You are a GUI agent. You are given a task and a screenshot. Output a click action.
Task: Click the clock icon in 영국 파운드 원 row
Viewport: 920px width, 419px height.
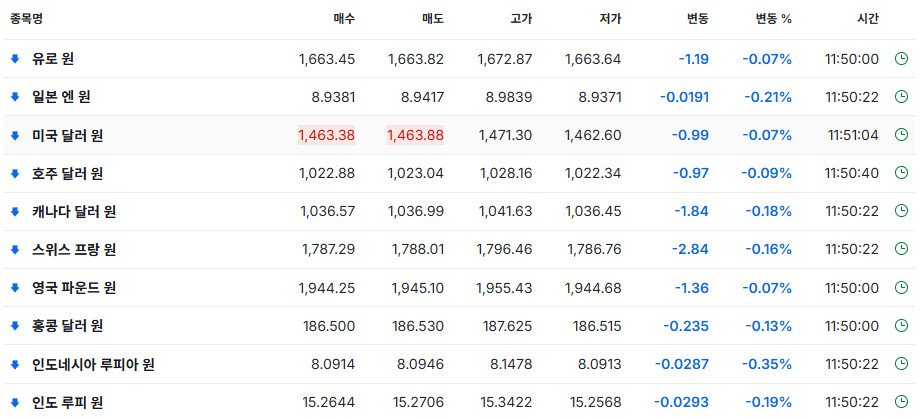point(901,288)
